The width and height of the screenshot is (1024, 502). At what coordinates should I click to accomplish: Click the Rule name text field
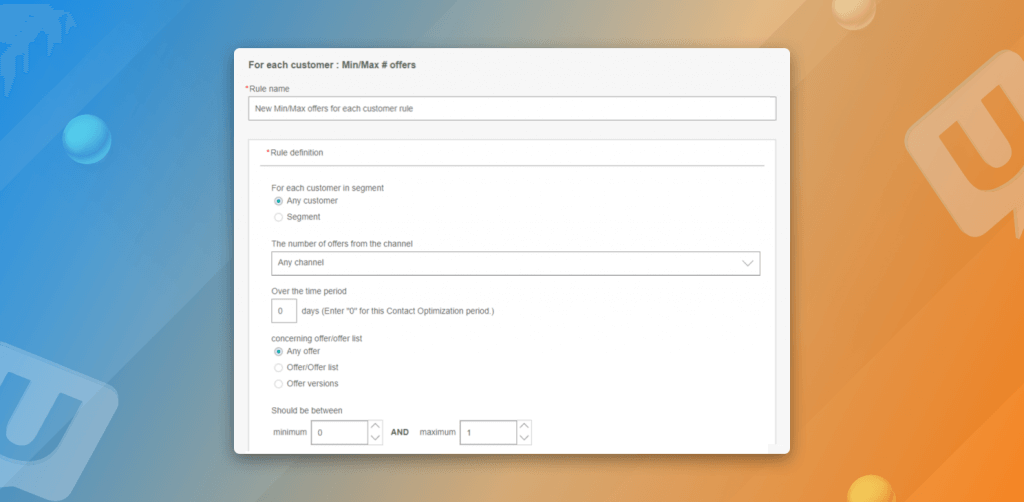coord(511,108)
